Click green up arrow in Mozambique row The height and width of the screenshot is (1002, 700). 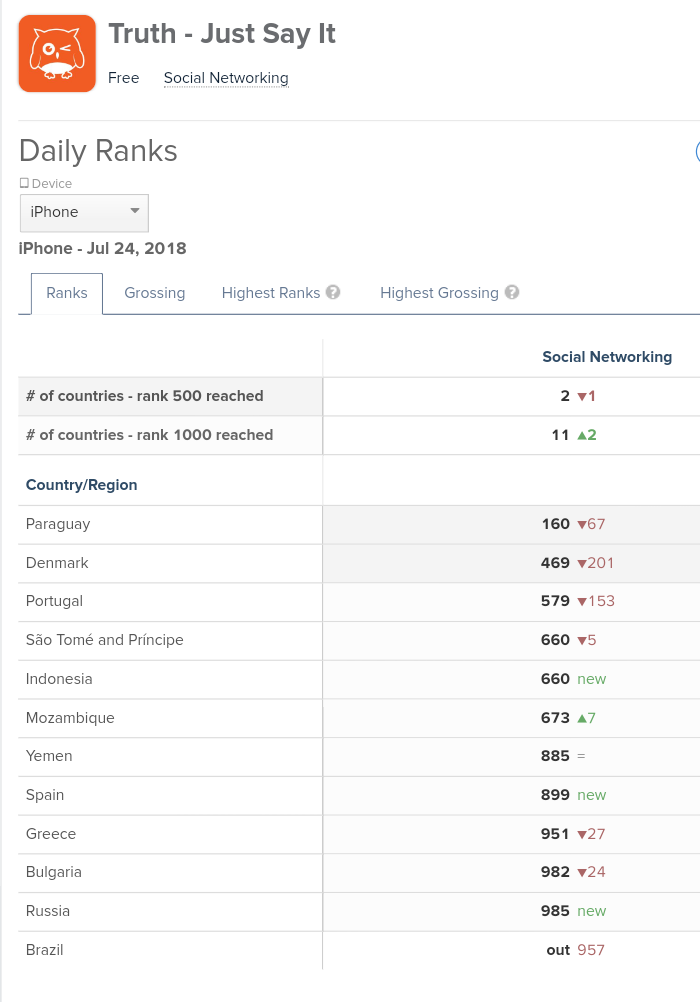pos(581,718)
